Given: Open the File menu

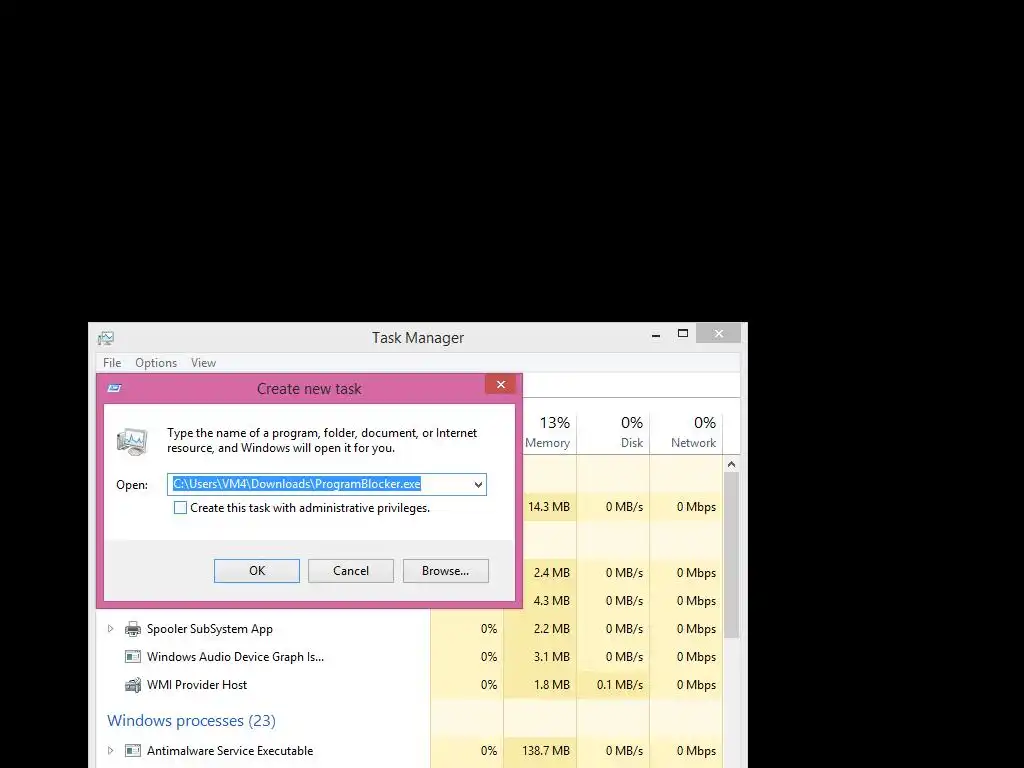Looking at the screenshot, I should tap(112, 362).
